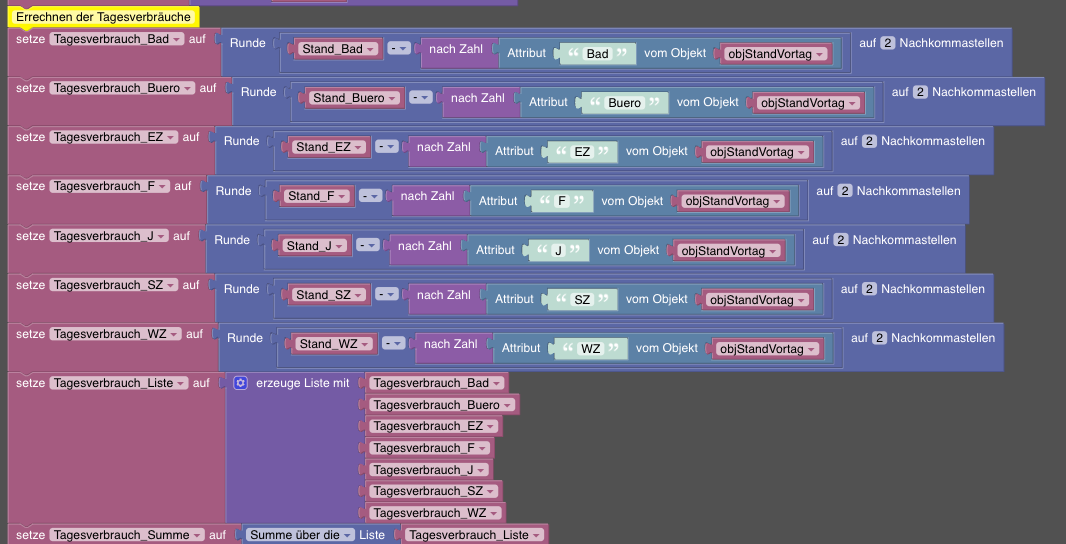Screen dimensions: 1066x544
Task: Edit the "EZ" attribute text field
Action: [x=582, y=152]
